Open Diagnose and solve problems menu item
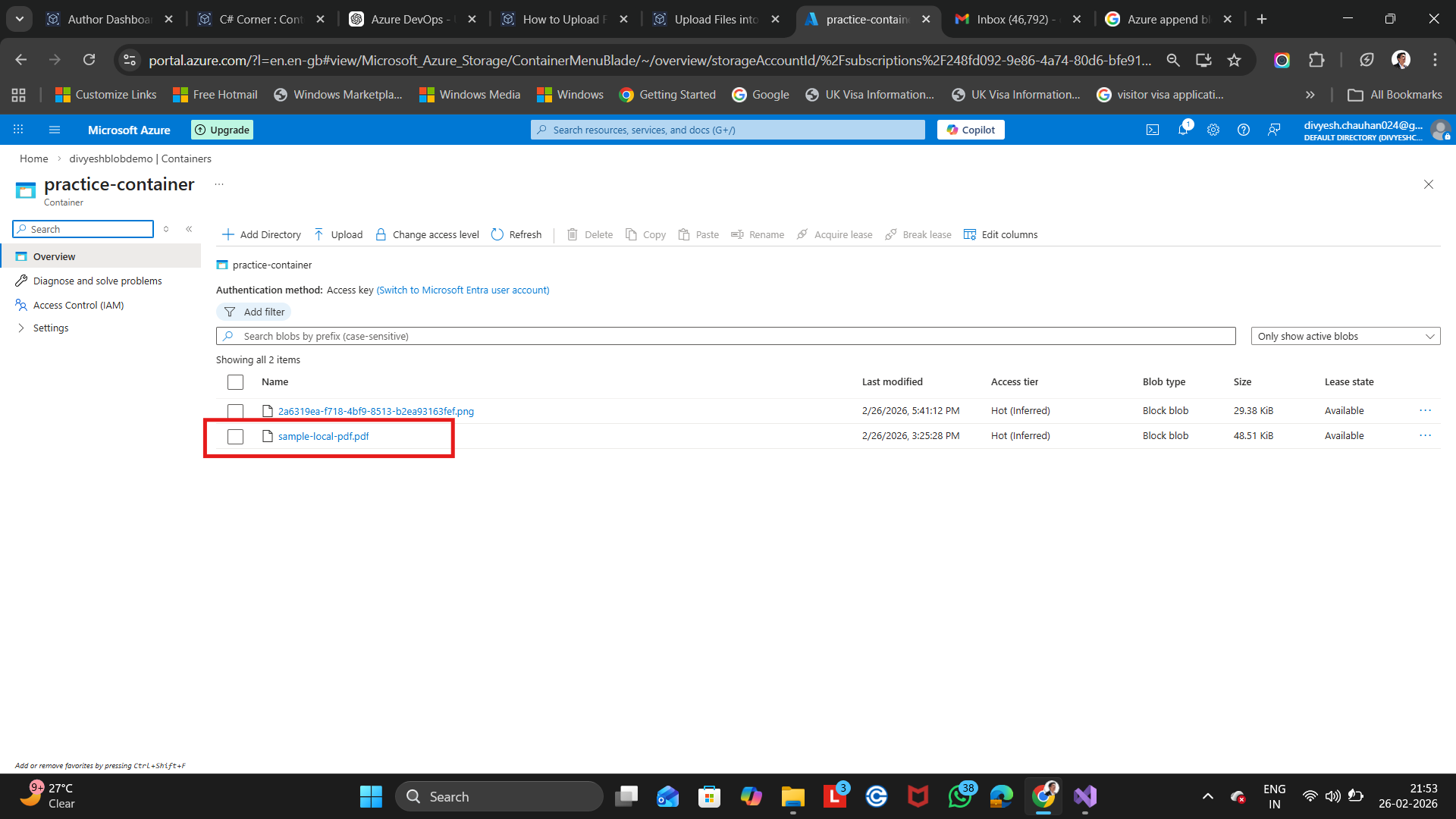Image resolution: width=1456 pixels, height=819 pixels. coord(97,281)
